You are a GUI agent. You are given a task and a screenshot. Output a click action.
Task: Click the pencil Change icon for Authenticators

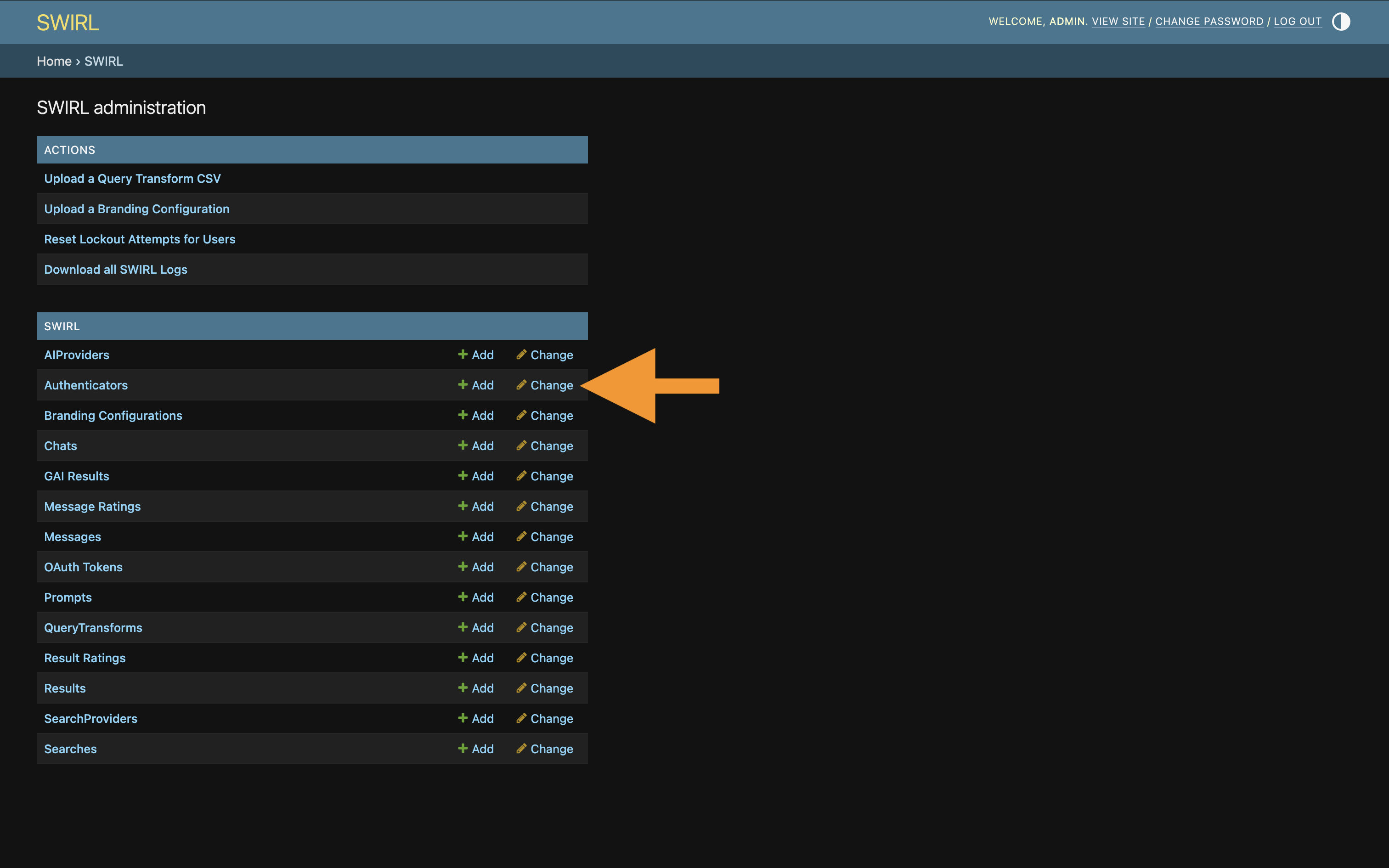(x=521, y=385)
